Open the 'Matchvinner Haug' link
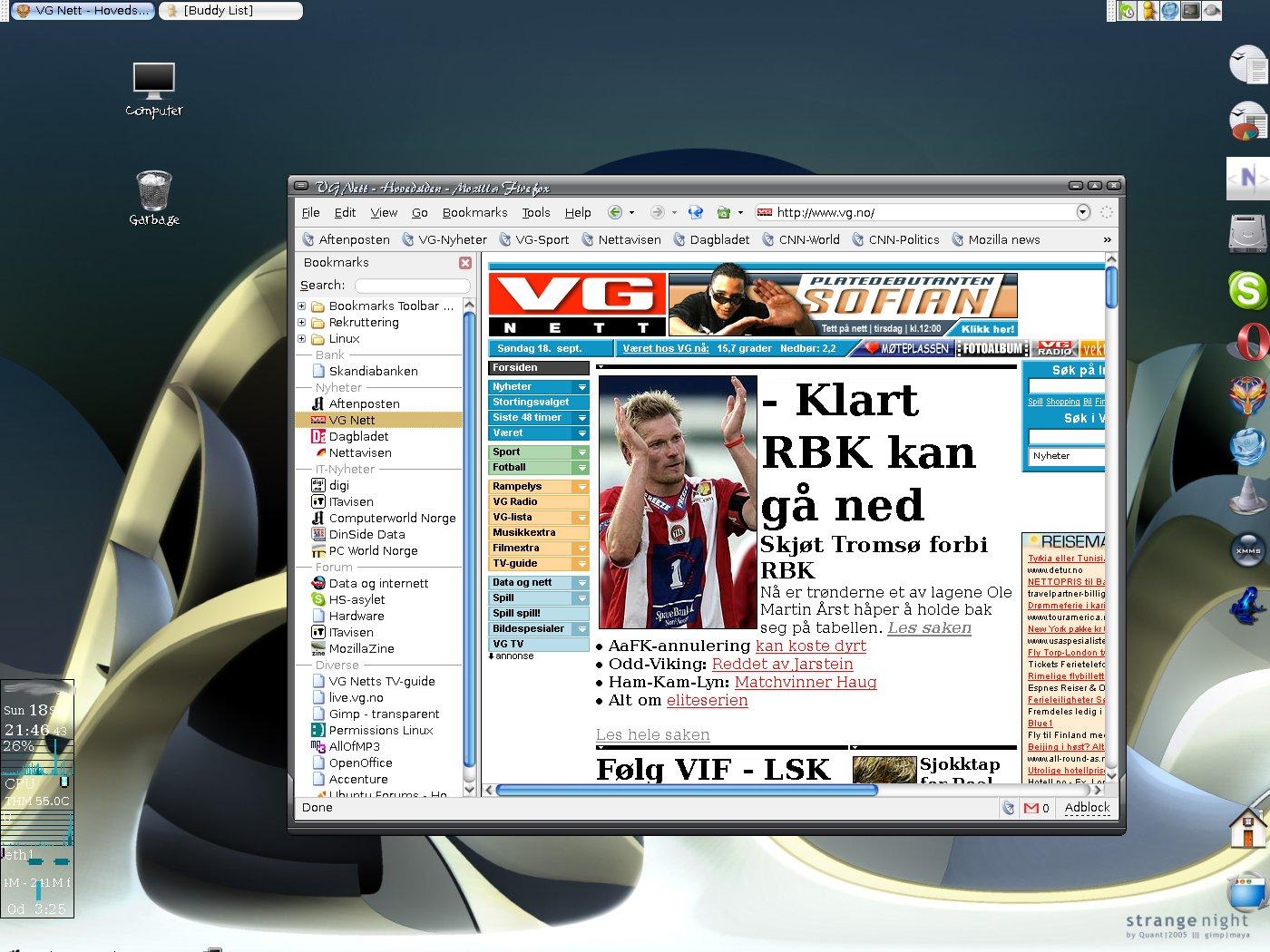Image resolution: width=1270 pixels, height=952 pixels. pos(806,682)
